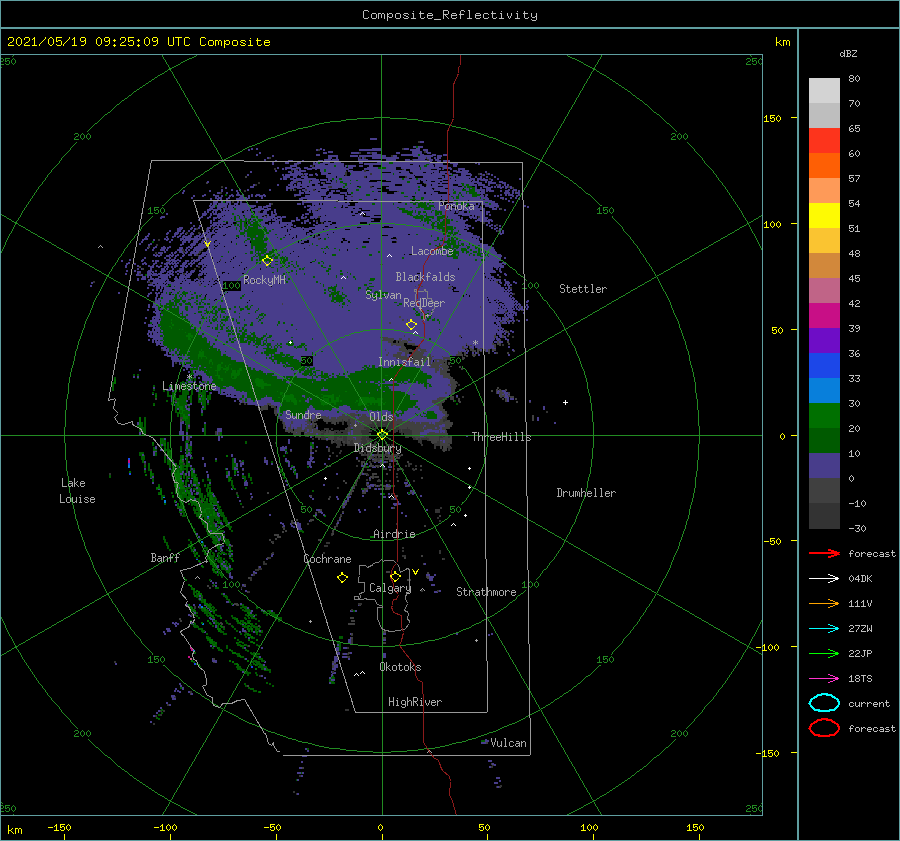Select the Banff label
This screenshot has width=900, height=841.
(x=165, y=557)
